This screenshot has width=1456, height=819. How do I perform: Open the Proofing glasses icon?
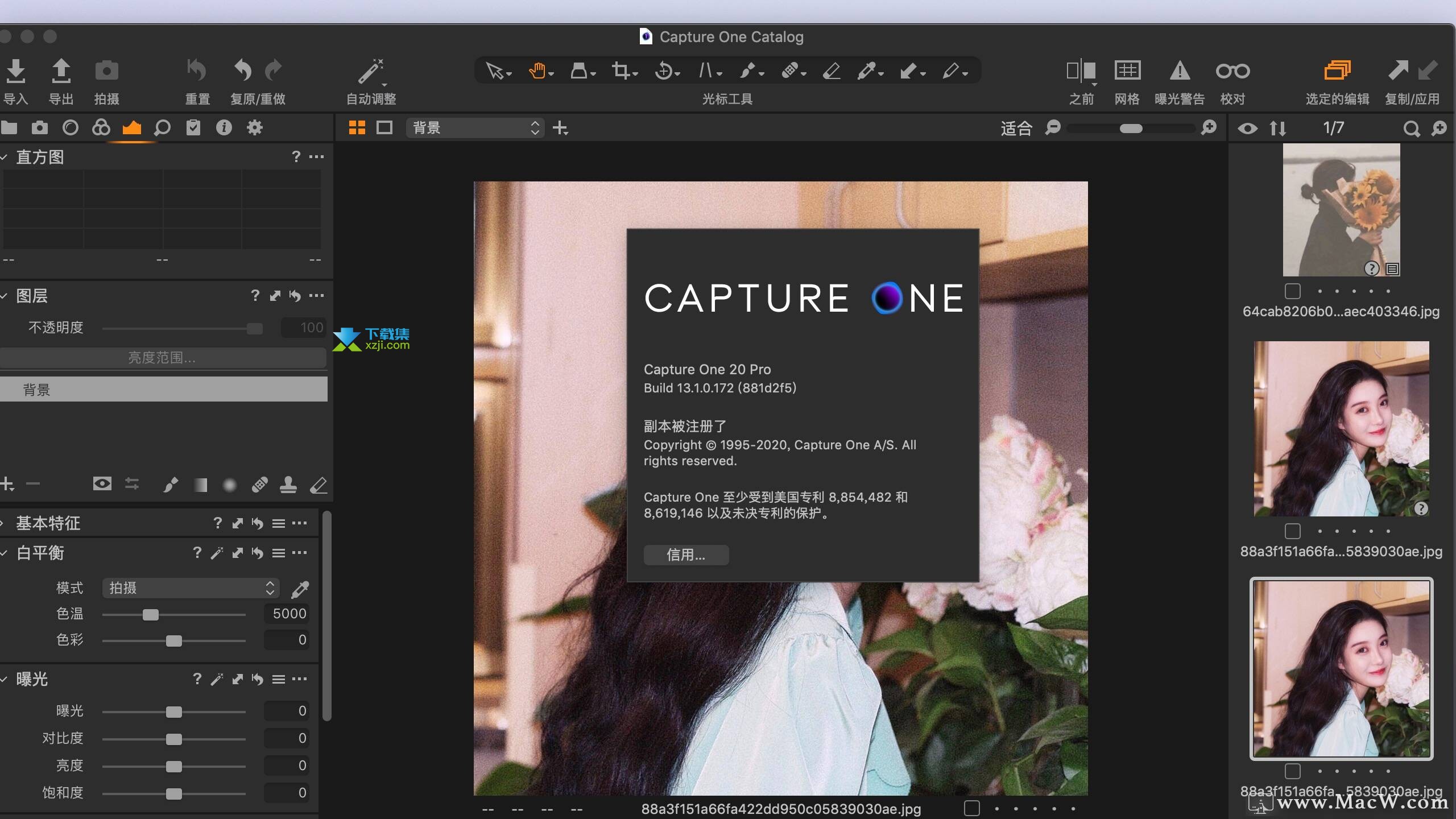[x=1232, y=71]
